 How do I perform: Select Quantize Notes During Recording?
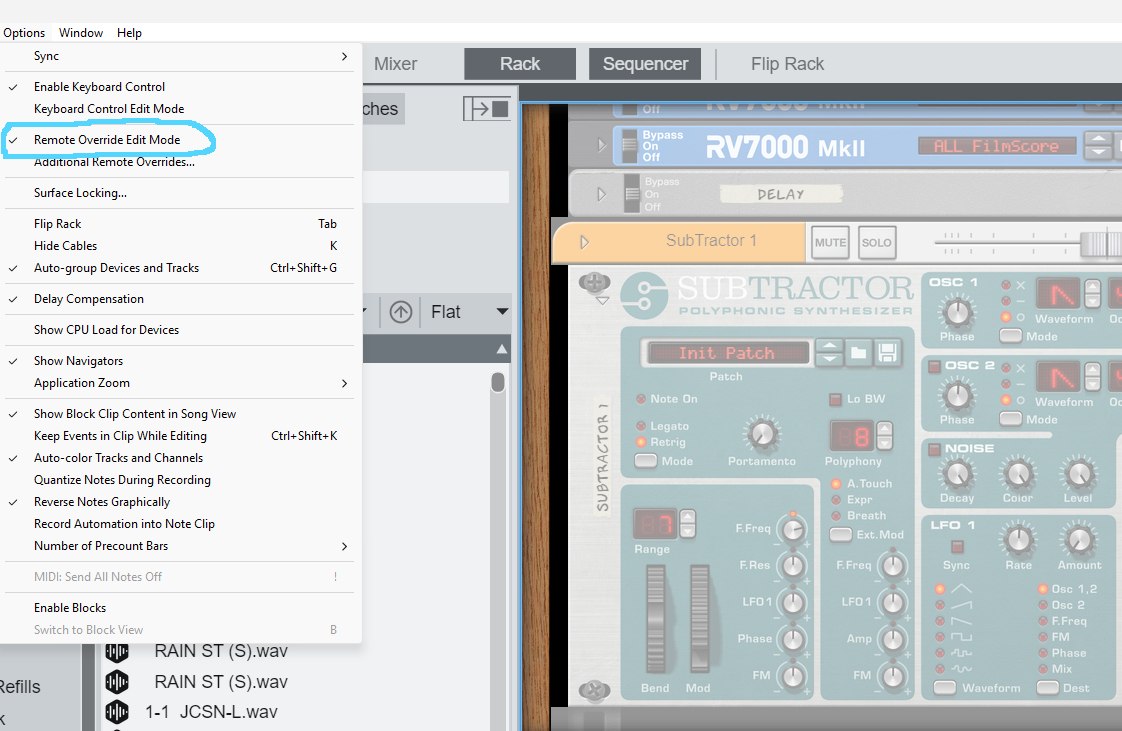pos(179,480)
